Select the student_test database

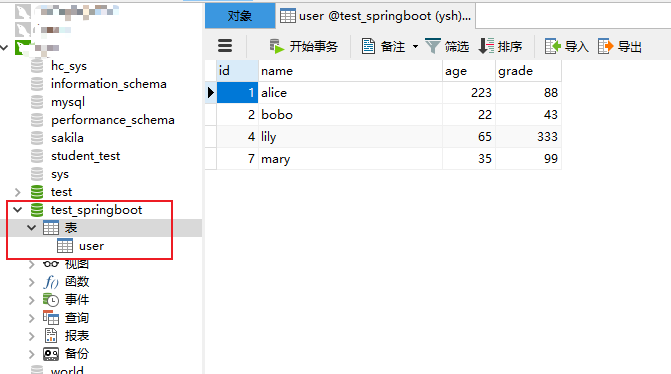click(x=86, y=156)
